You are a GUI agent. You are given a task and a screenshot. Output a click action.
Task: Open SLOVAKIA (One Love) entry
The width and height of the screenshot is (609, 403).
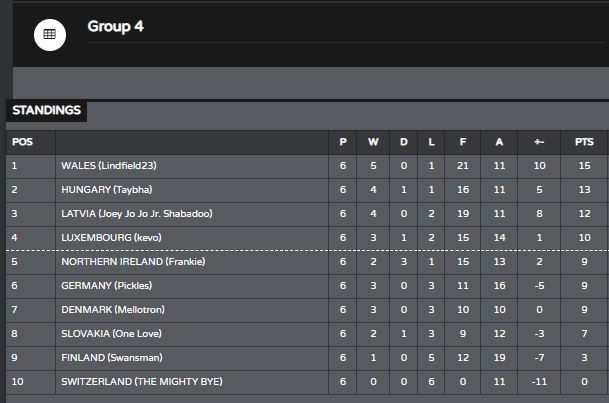(x=111, y=334)
